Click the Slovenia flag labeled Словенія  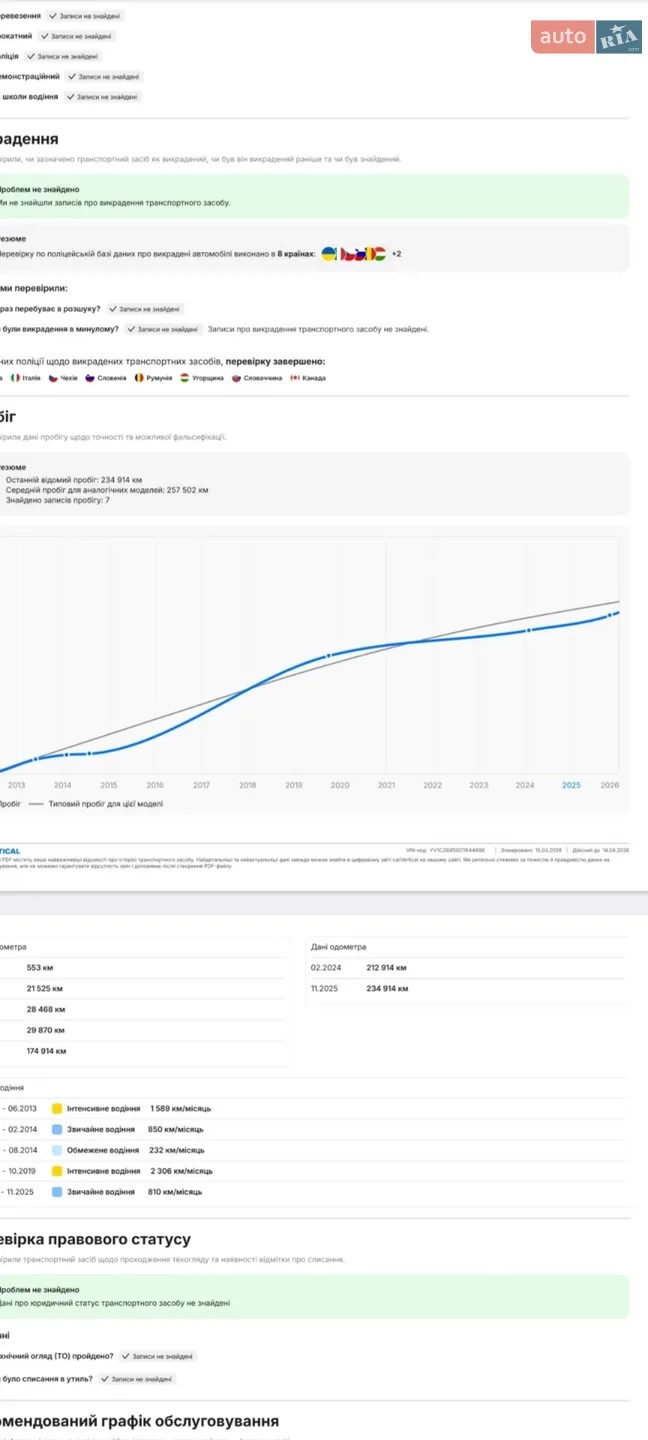[x=89, y=378]
